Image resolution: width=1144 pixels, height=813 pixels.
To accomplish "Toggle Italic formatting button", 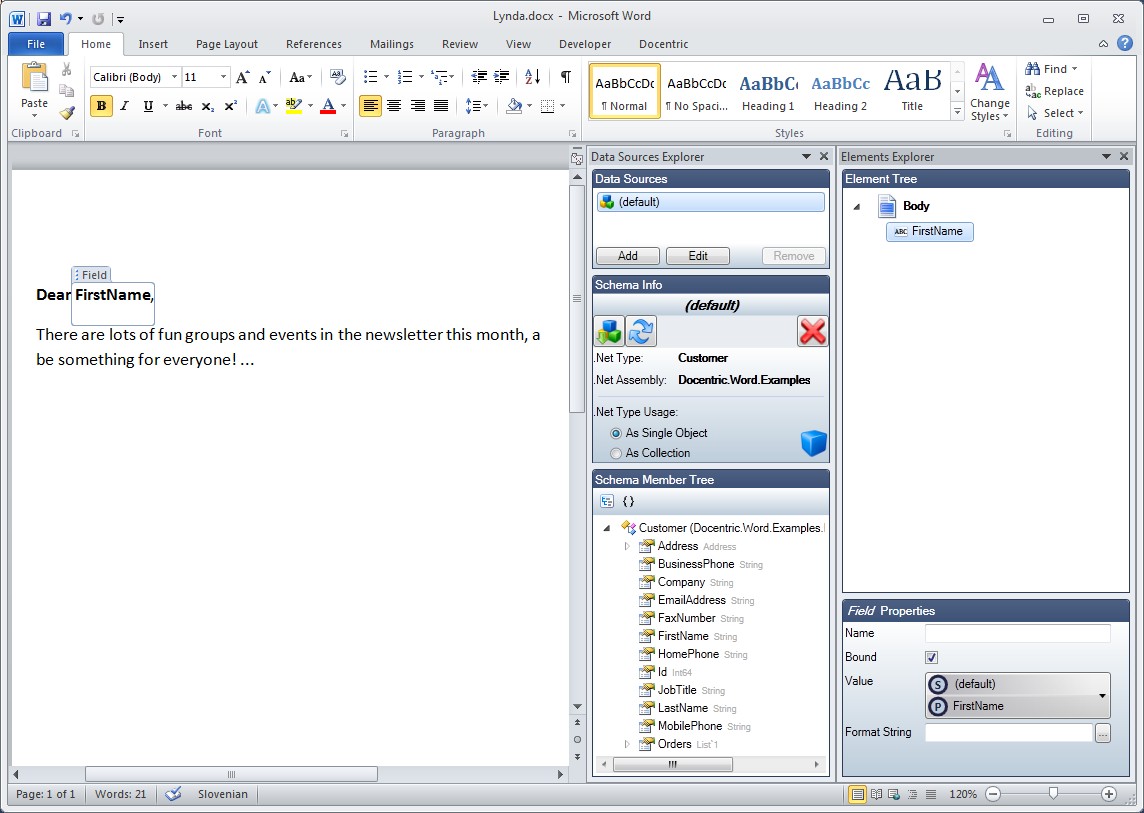I will coord(124,106).
